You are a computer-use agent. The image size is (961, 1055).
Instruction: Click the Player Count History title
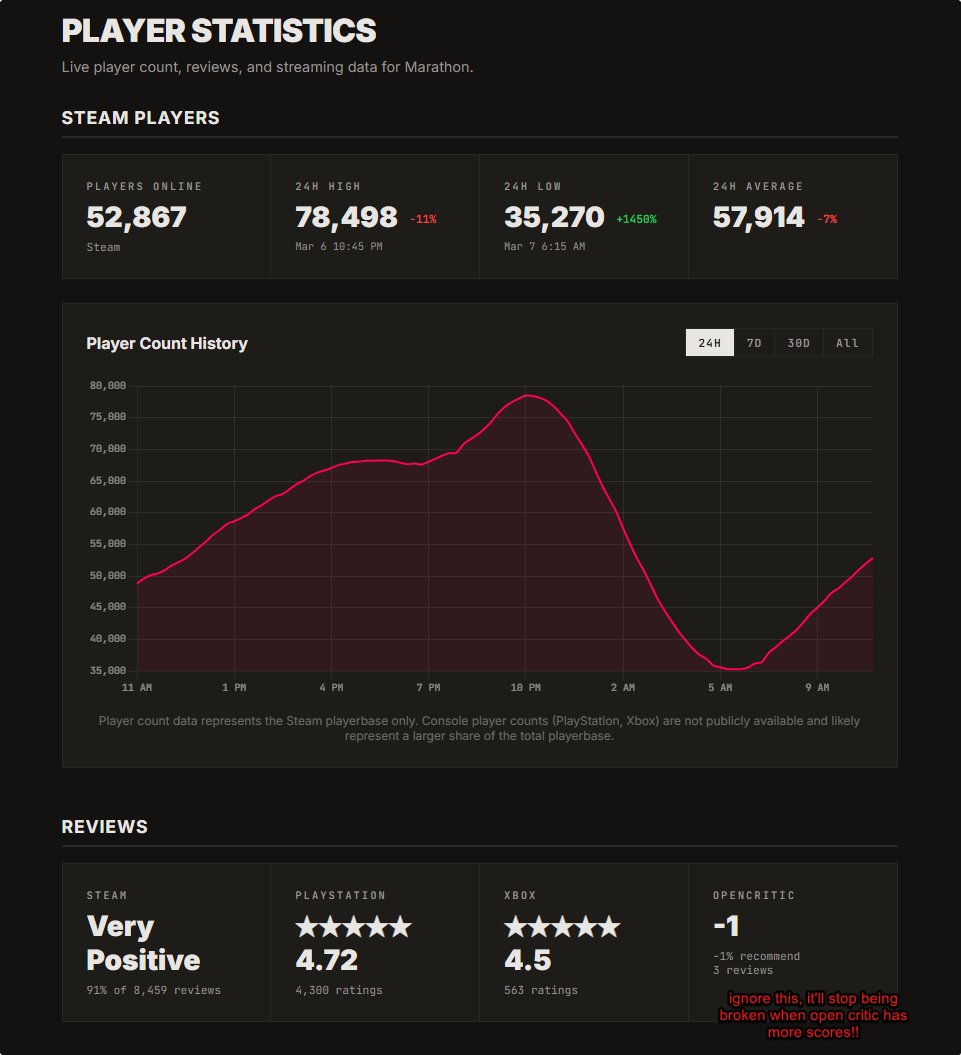pos(167,343)
